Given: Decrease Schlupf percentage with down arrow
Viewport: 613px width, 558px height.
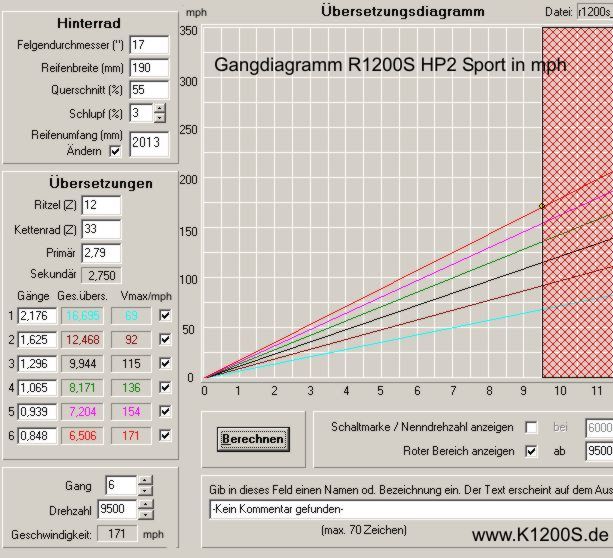Looking at the screenshot, I should pos(160,118).
